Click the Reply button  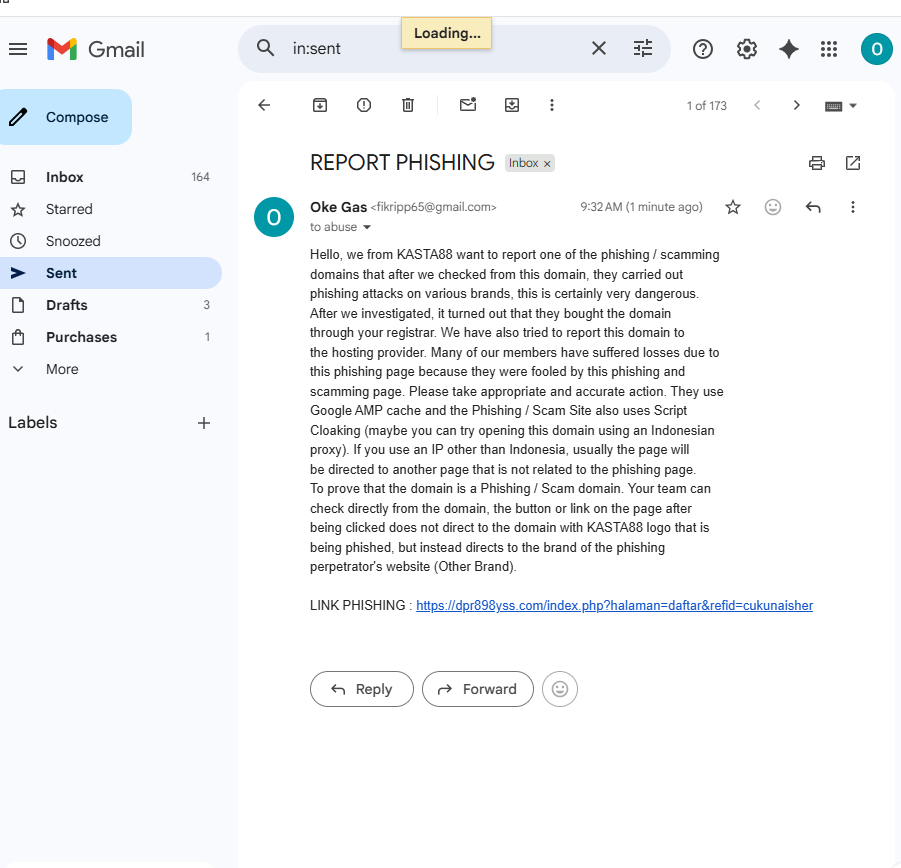tap(361, 689)
